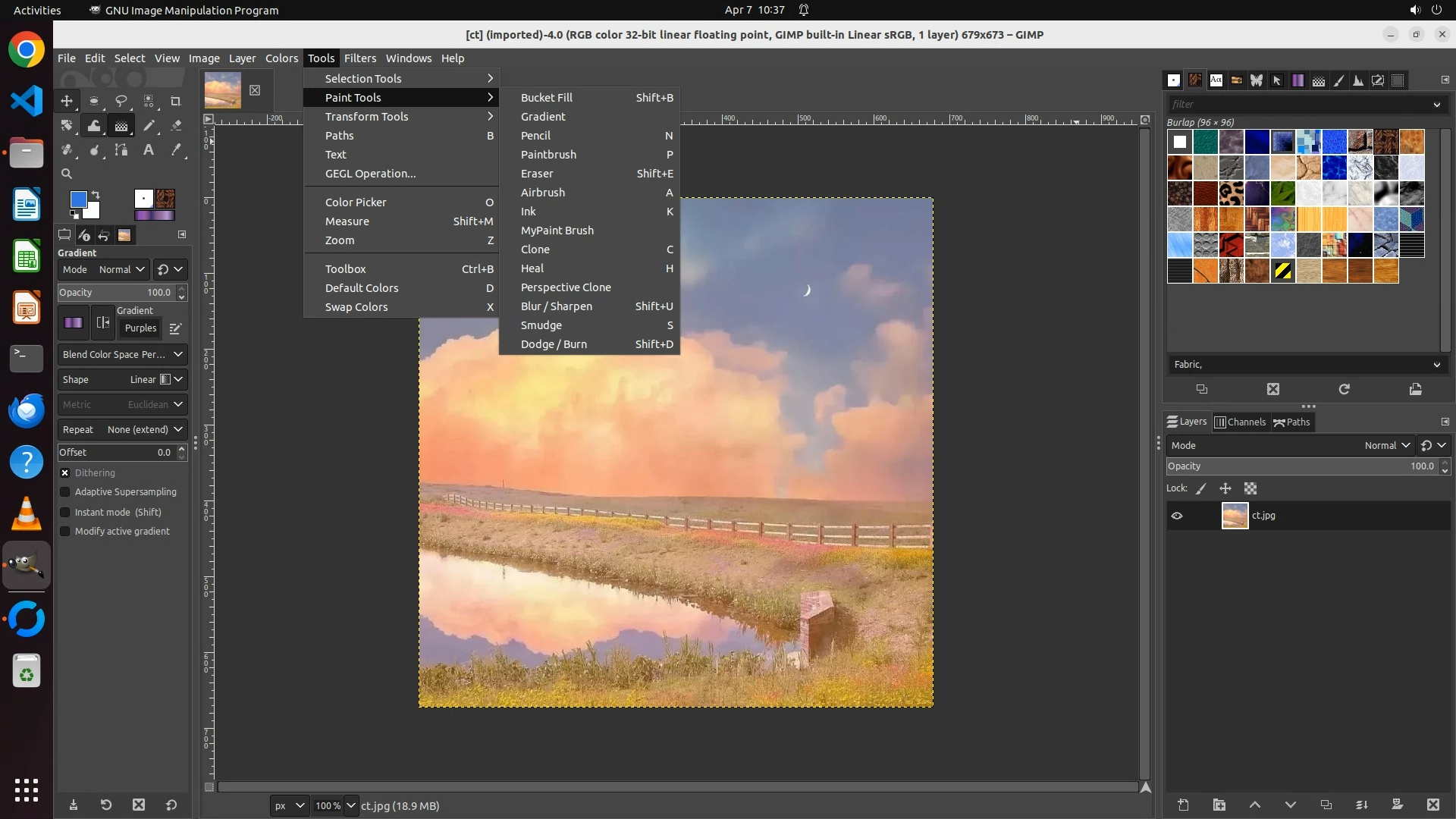The height and width of the screenshot is (819, 1456).
Task: Select the Crop tool in toolbox
Action: [175, 101]
